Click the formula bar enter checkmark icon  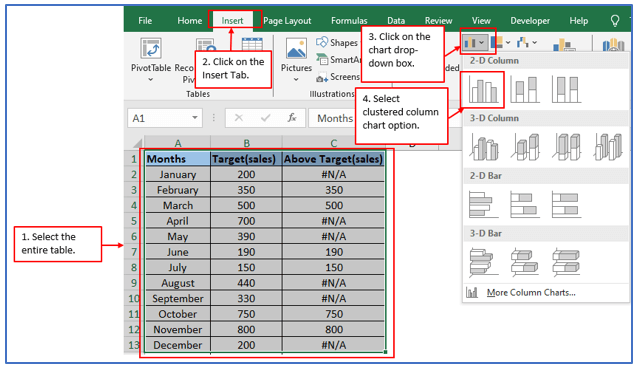coord(266,118)
